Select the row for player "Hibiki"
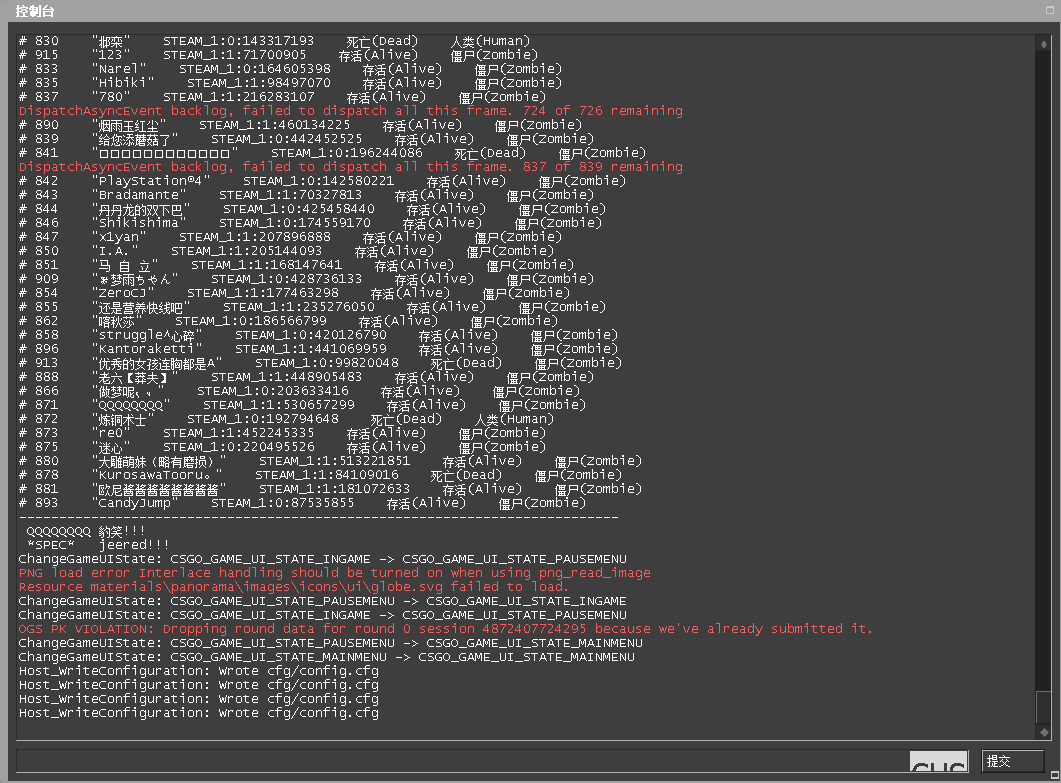Image resolution: width=1061 pixels, height=783 pixels. tap(290, 83)
